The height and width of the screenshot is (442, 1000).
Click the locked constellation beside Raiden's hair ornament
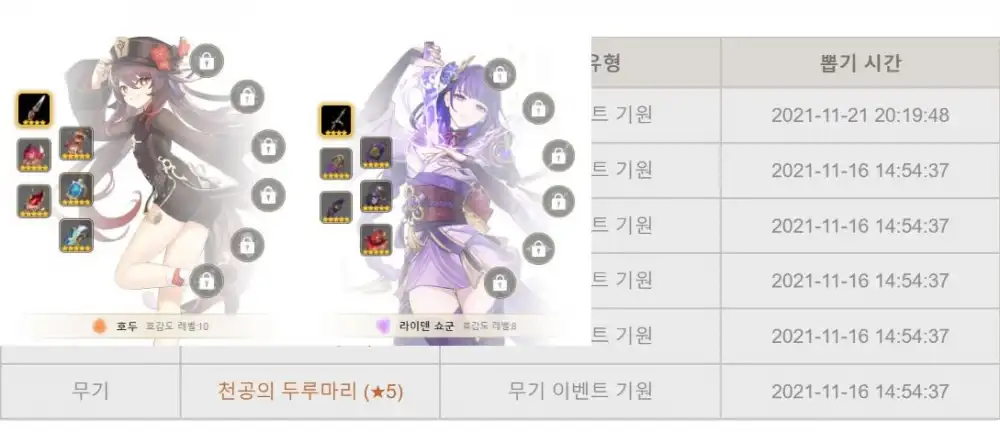[x=500, y=74]
